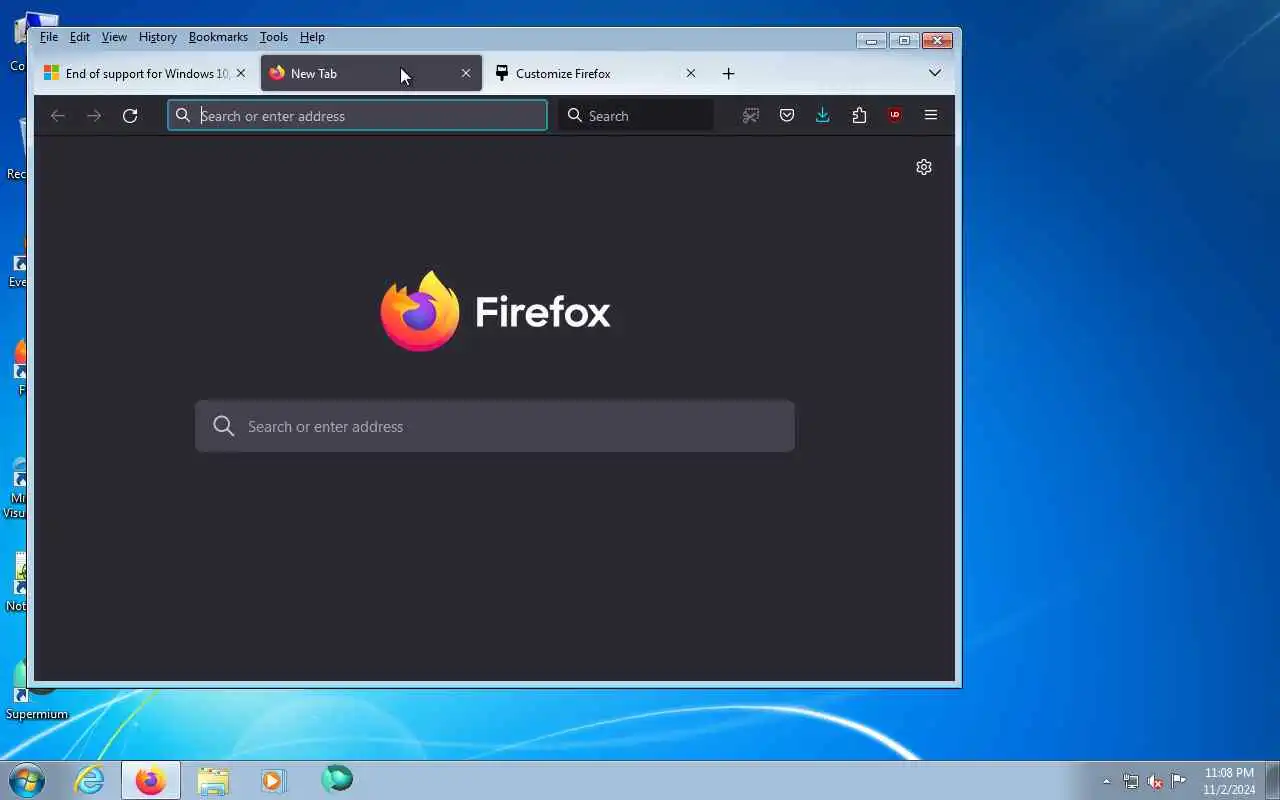Open Windows Explorer folder on taskbar
Image resolution: width=1280 pixels, height=800 pixels.
click(213, 780)
